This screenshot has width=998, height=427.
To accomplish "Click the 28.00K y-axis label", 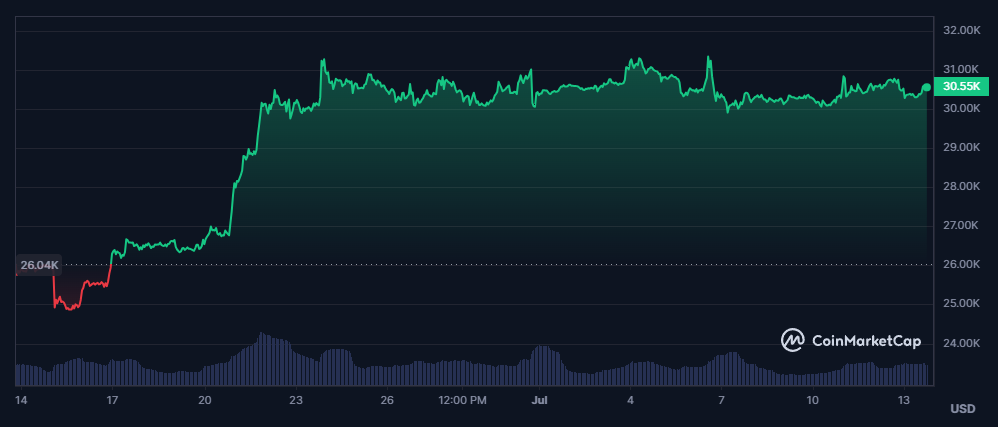I will click(961, 186).
